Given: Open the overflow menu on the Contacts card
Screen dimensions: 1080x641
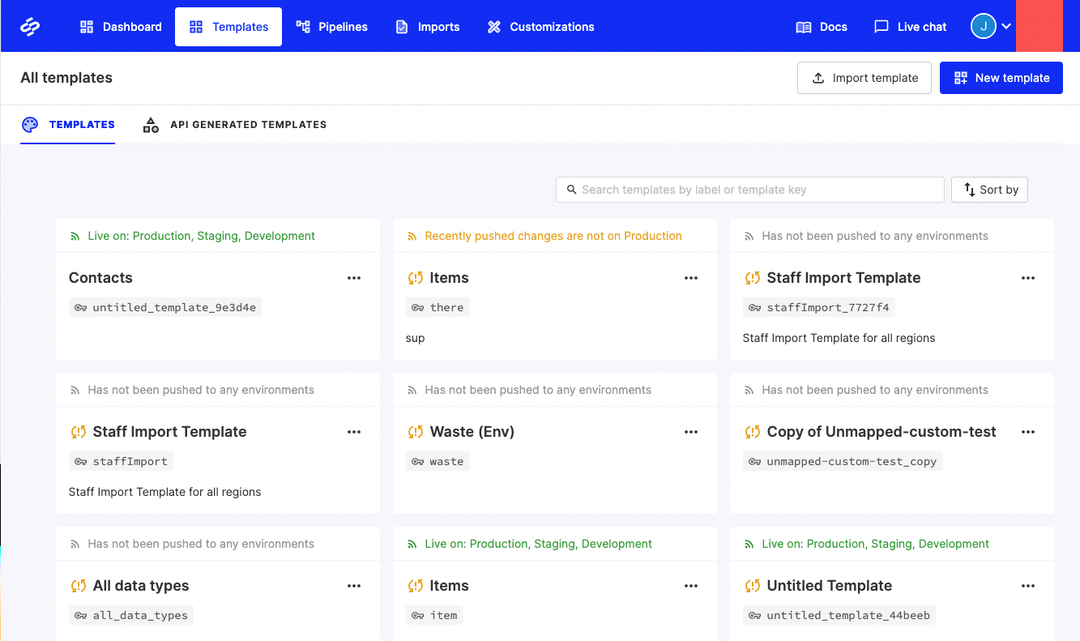Looking at the screenshot, I should (x=354, y=278).
